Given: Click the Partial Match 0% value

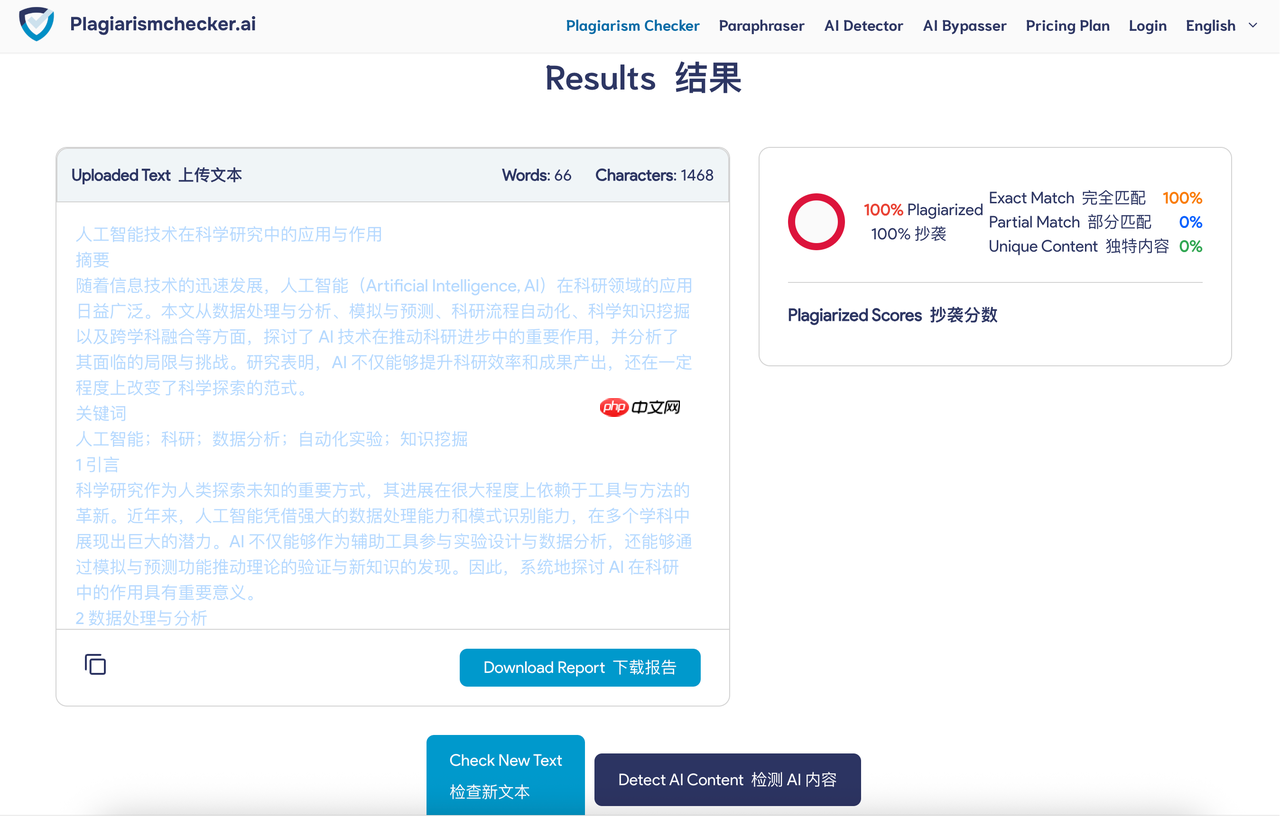Looking at the screenshot, I should click(x=1190, y=222).
